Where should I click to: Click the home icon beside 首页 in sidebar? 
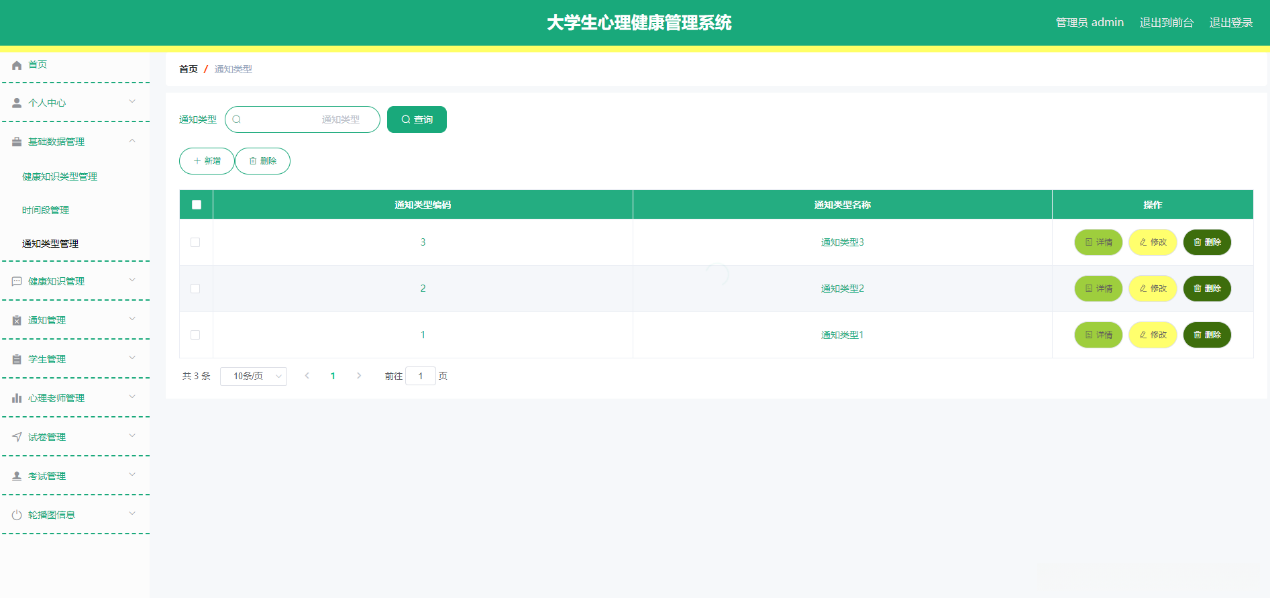[x=16, y=65]
